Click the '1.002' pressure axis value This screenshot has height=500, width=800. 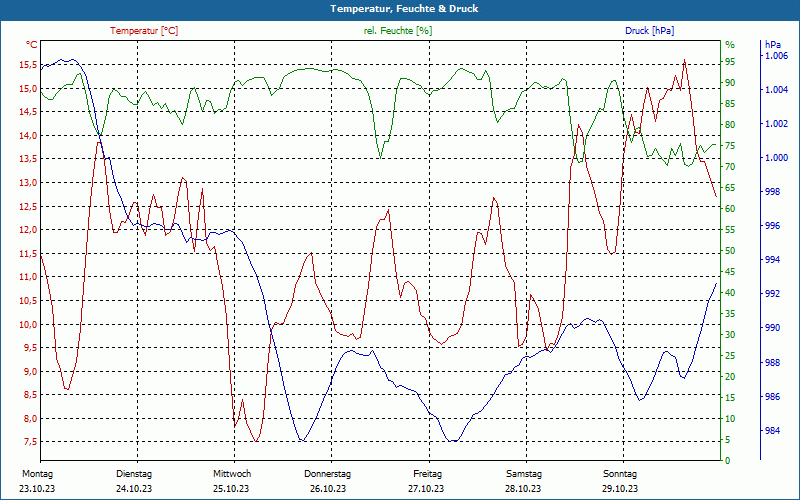coord(777,124)
